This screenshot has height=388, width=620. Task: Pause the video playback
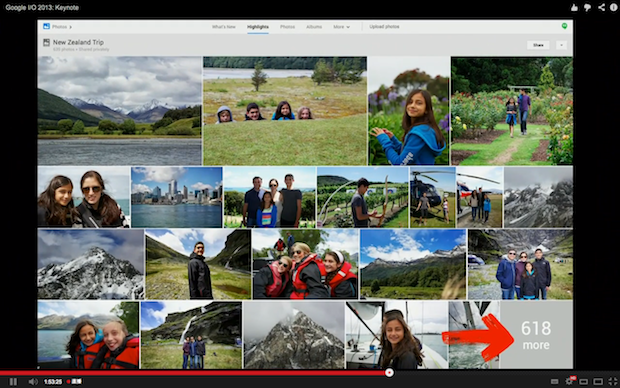tap(13, 382)
